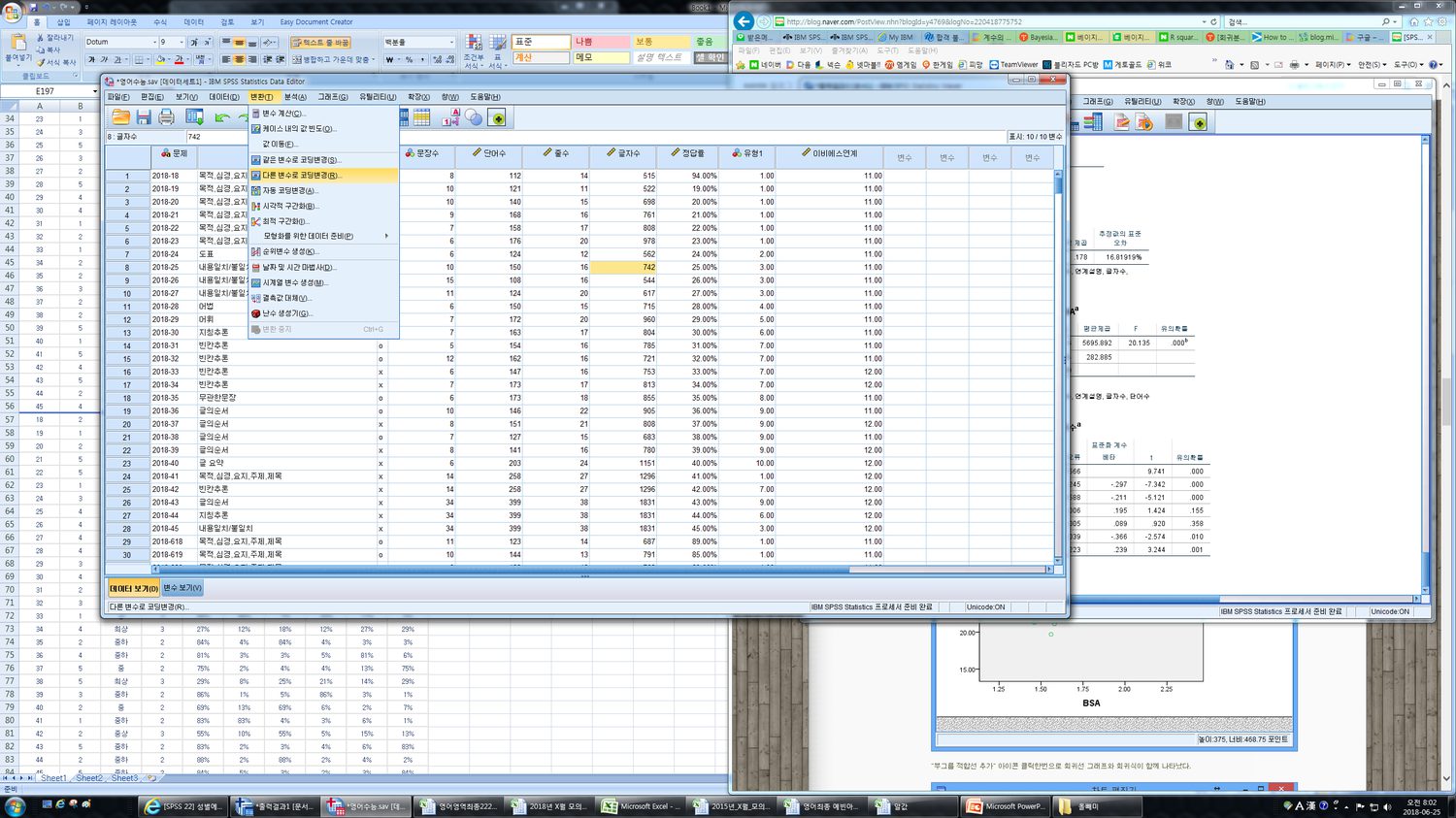Click the Select Cases grid icon in SPSS toolbar
The height and width of the screenshot is (818, 1456).
tap(422, 117)
